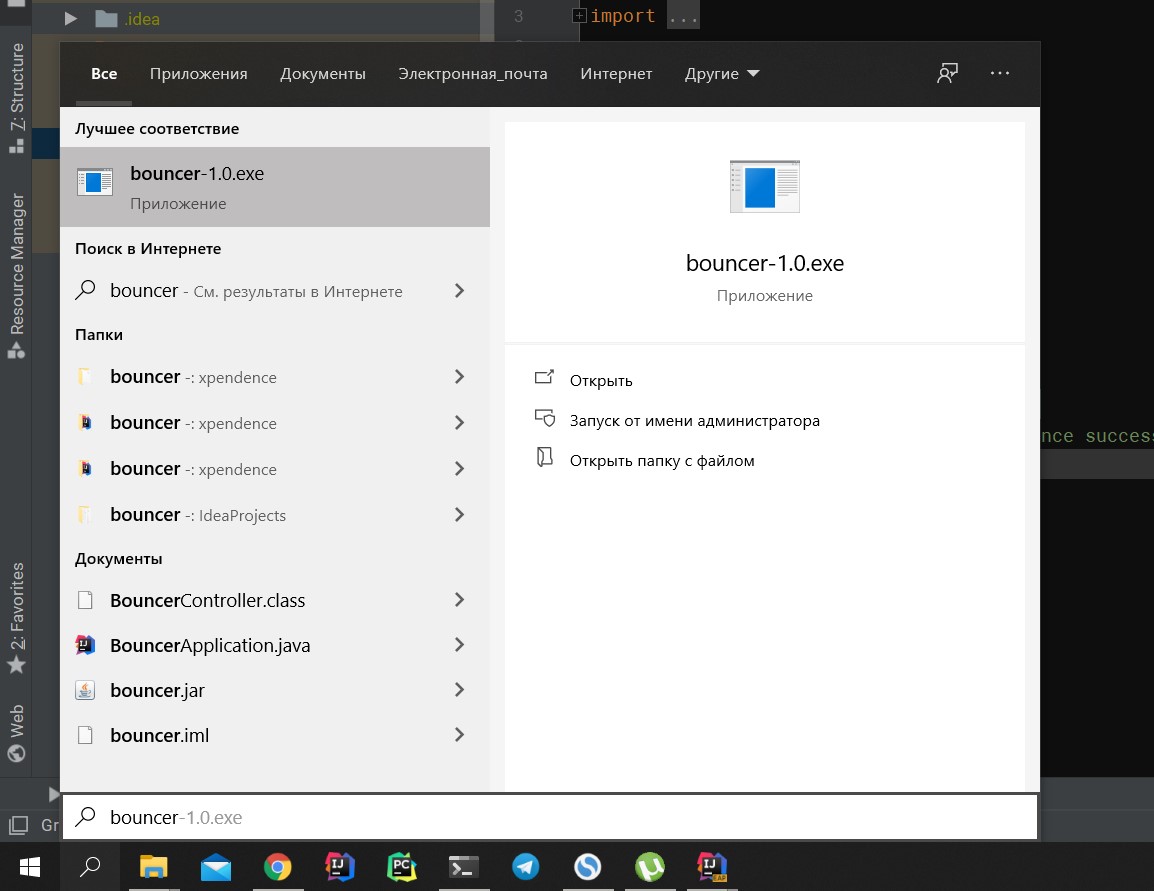Select the bouncer-1.0.exe best match result
Image resolution: width=1154 pixels, height=891 pixels.
(x=275, y=187)
